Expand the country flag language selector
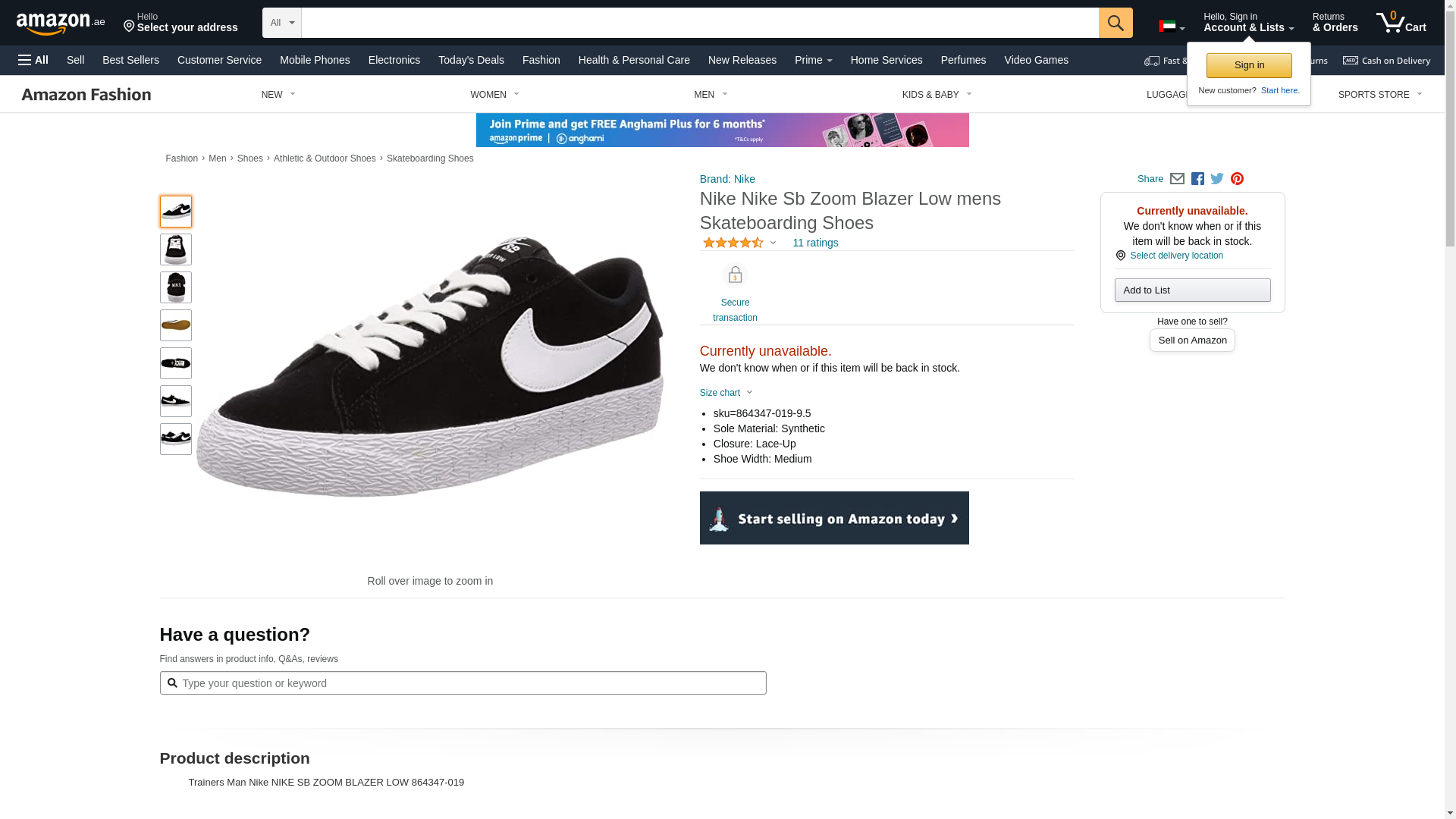Viewport: 1456px width, 819px height. [1171, 27]
